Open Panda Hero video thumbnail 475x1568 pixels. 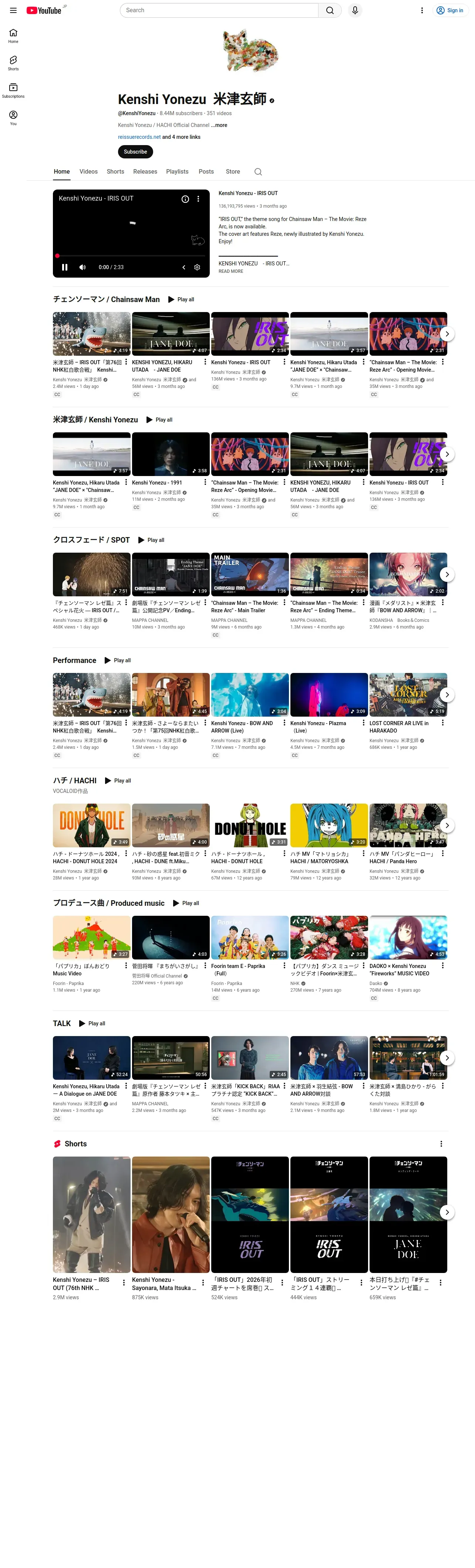[408, 826]
